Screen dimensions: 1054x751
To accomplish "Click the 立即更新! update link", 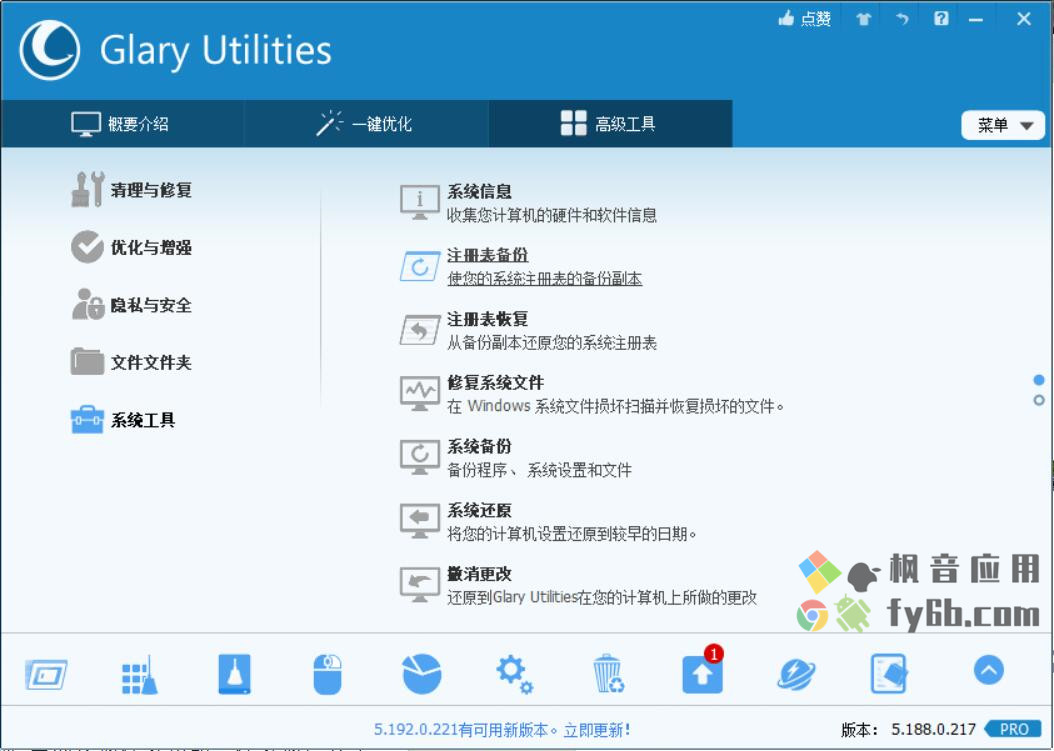I will tap(597, 729).
